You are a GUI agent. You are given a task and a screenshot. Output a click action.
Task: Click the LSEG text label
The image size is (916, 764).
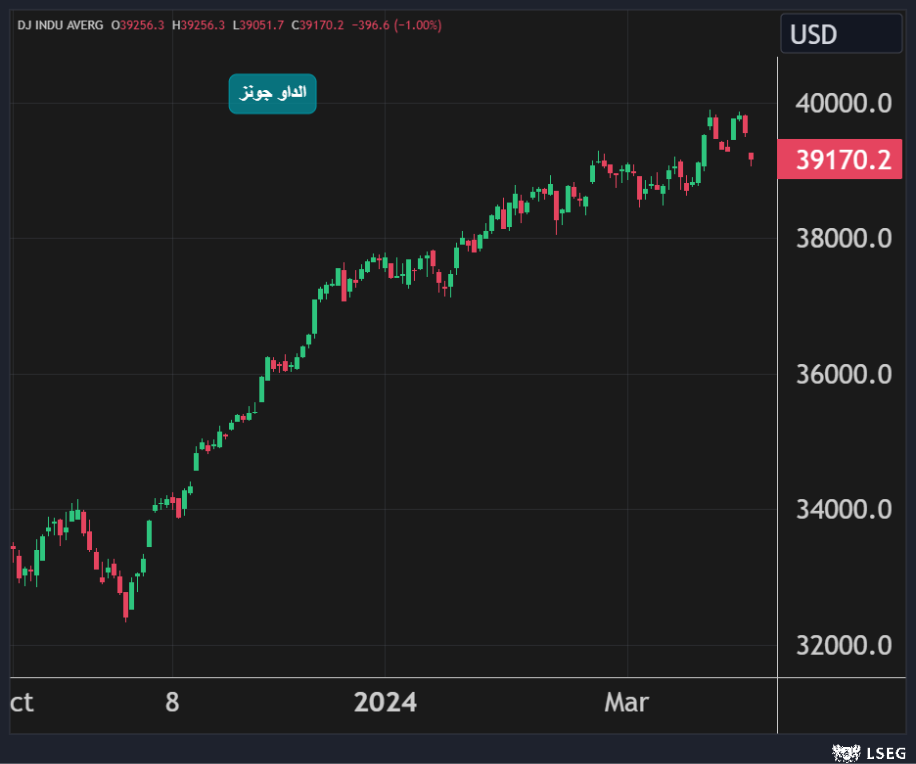tap(883, 750)
